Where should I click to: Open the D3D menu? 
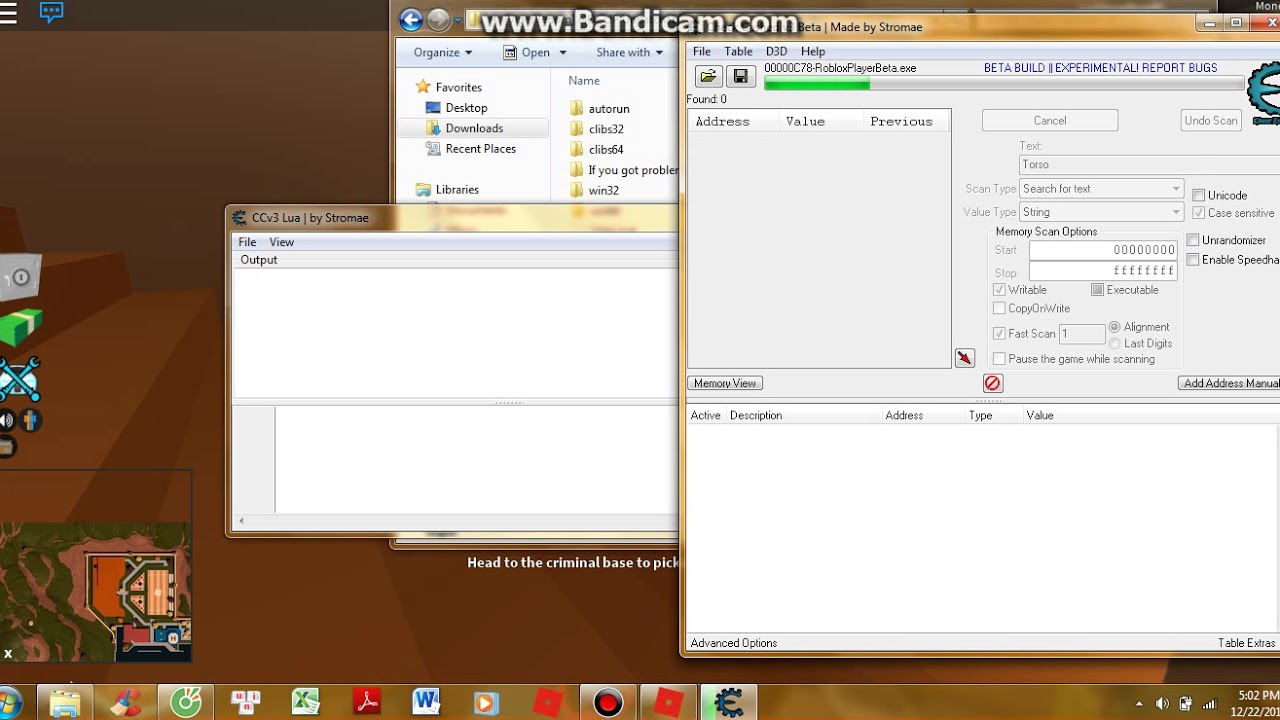[x=776, y=51]
